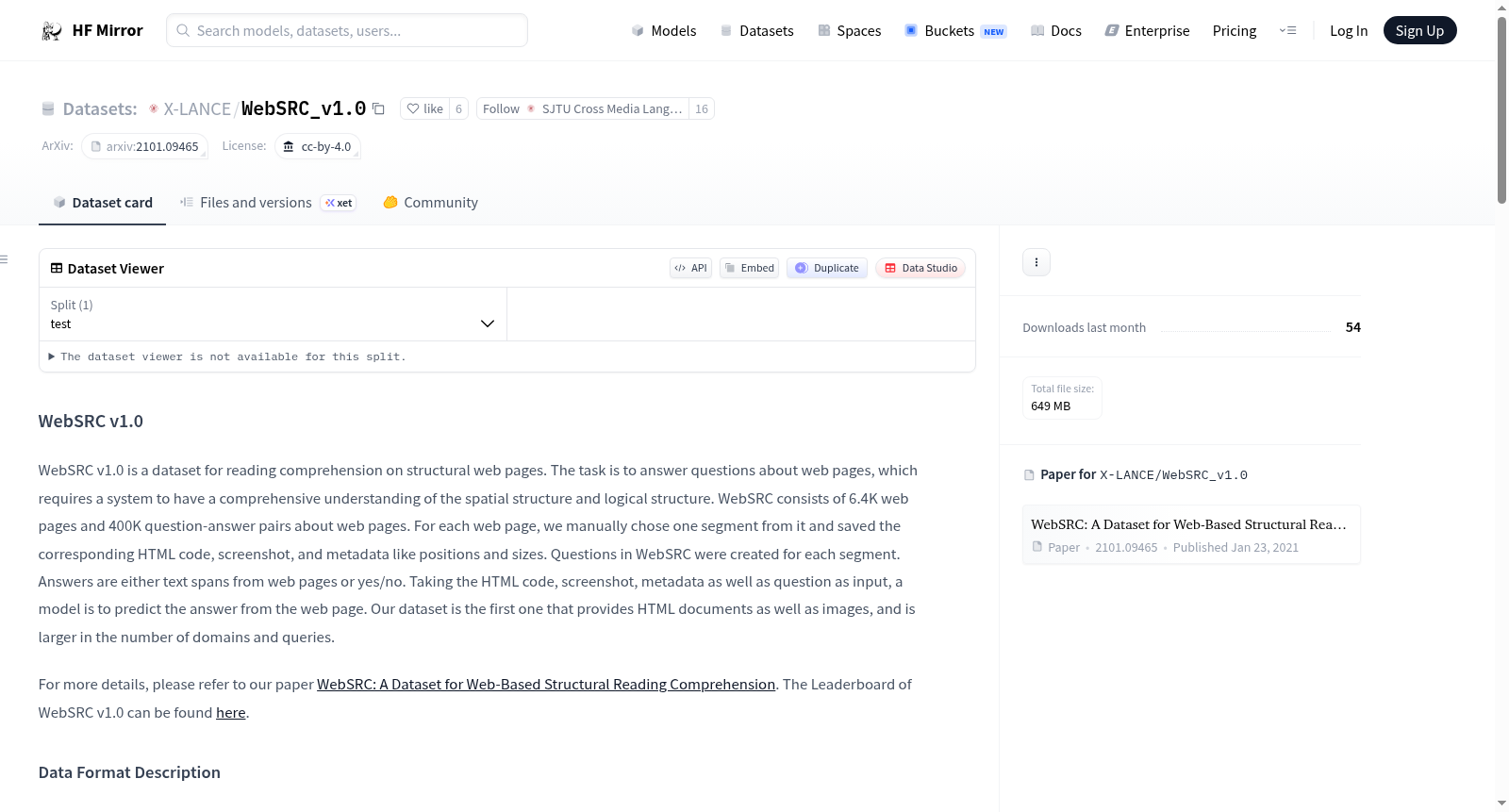Go to Spaces in the top navigation
Image resolution: width=1509 pixels, height=812 pixels.
(849, 31)
